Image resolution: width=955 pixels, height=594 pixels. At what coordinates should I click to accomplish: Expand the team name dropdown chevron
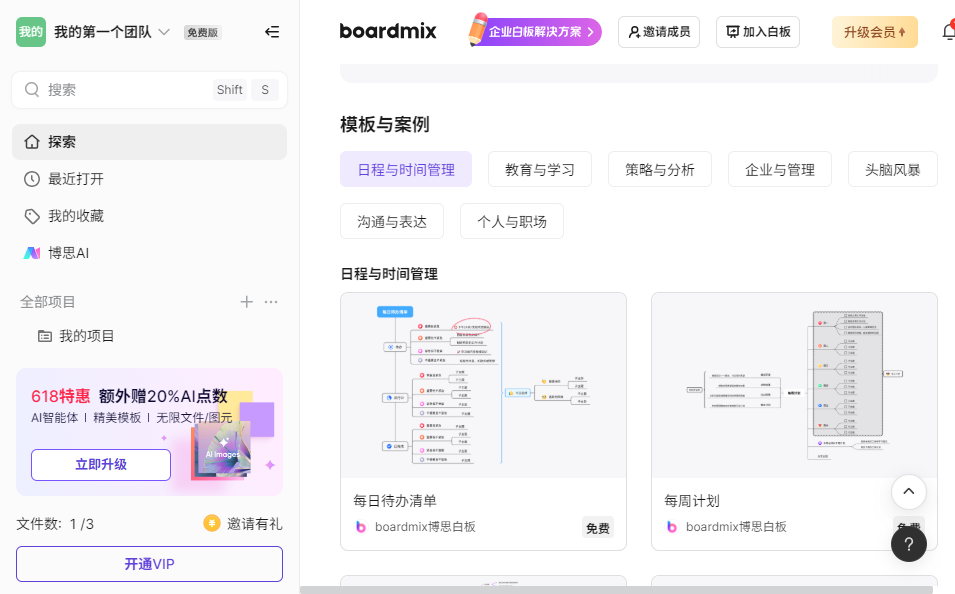click(x=164, y=32)
